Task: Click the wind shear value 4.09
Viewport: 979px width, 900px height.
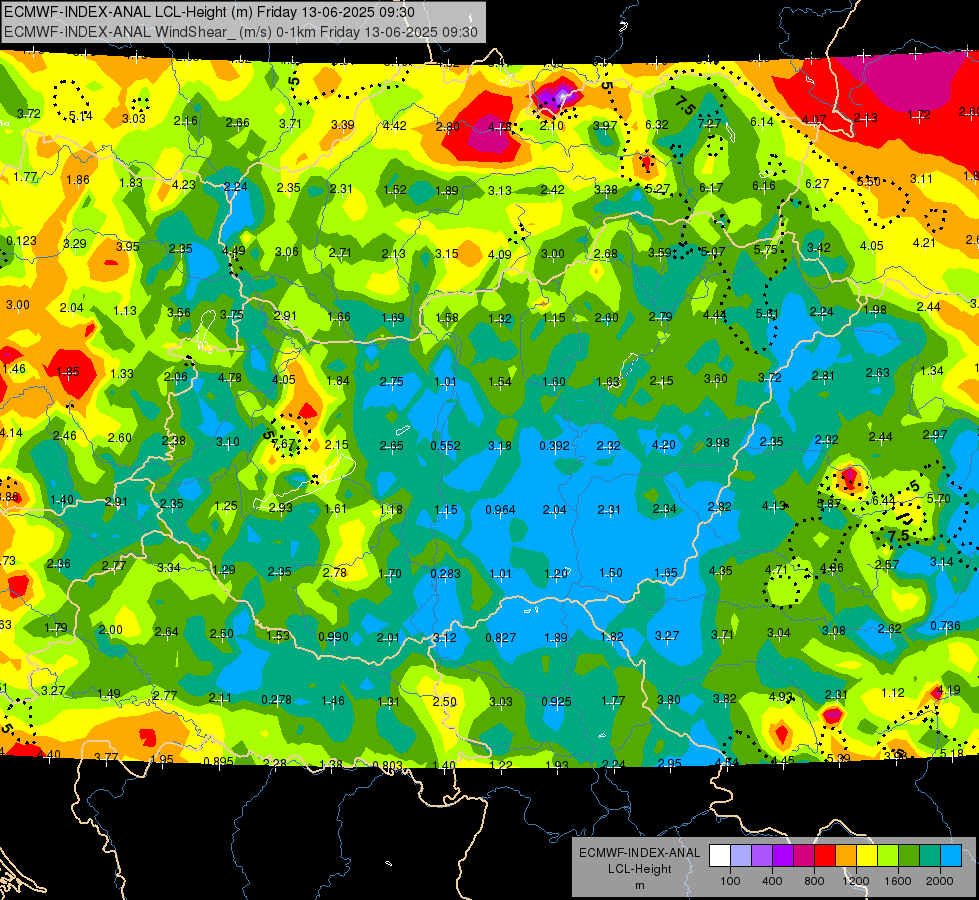Action: coord(499,254)
